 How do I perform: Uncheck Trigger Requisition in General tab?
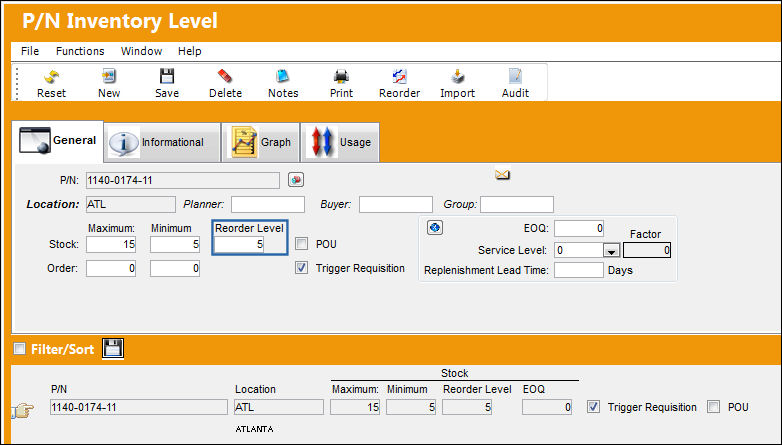301,268
